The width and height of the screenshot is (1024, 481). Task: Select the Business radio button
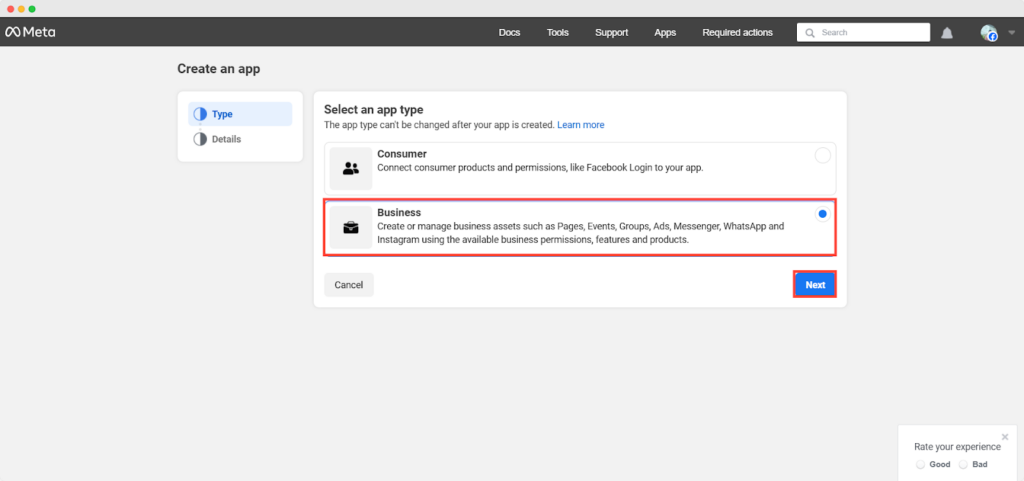coord(822,213)
